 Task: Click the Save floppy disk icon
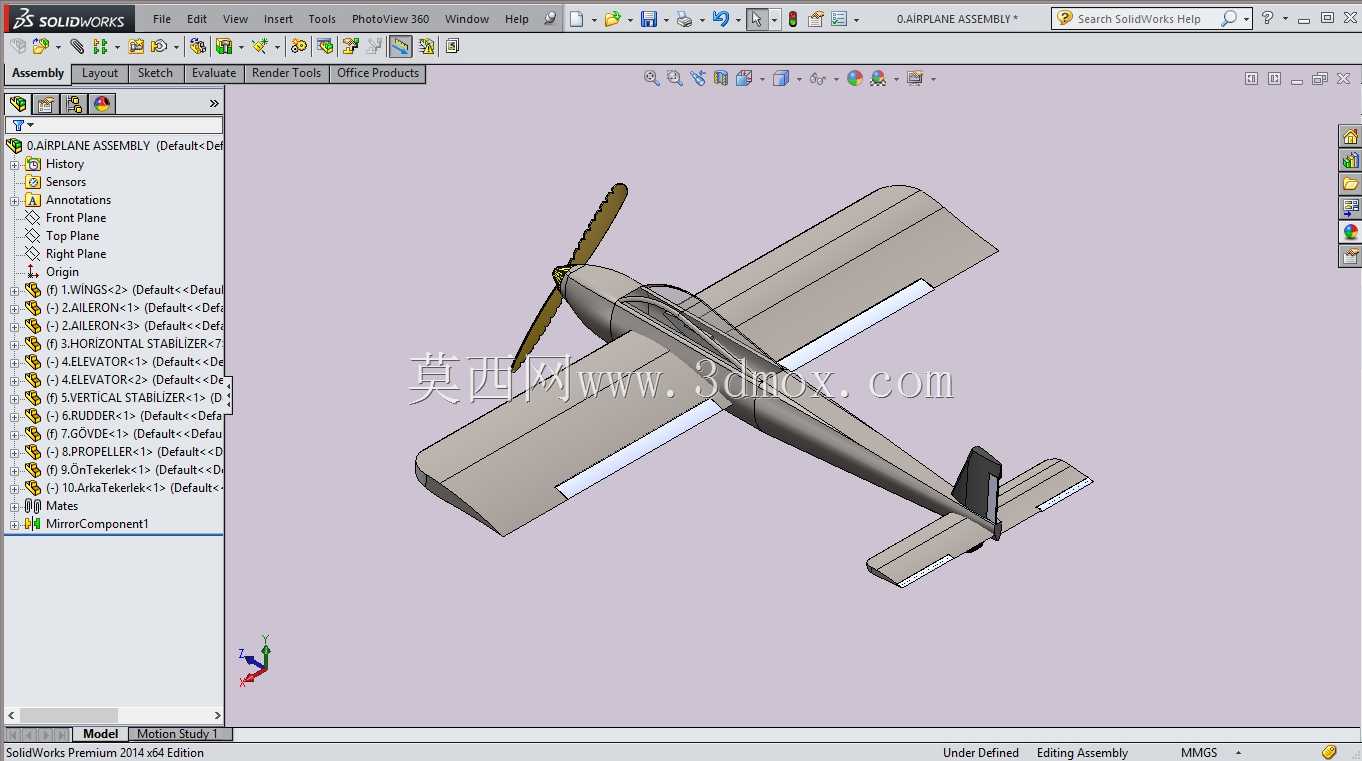[648, 19]
